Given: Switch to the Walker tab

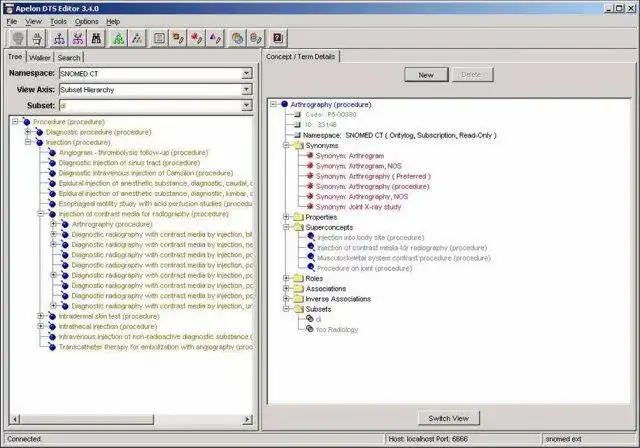Looking at the screenshot, I should (40, 58).
